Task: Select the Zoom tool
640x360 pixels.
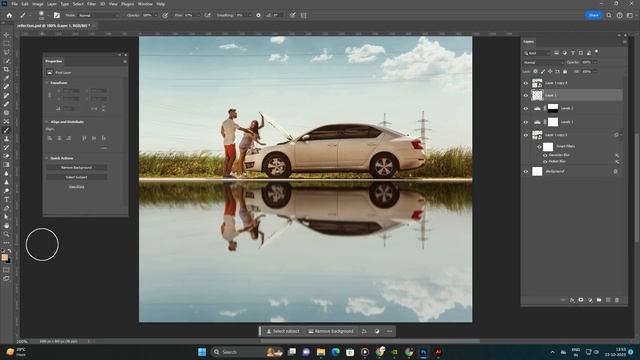Action: [6, 234]
